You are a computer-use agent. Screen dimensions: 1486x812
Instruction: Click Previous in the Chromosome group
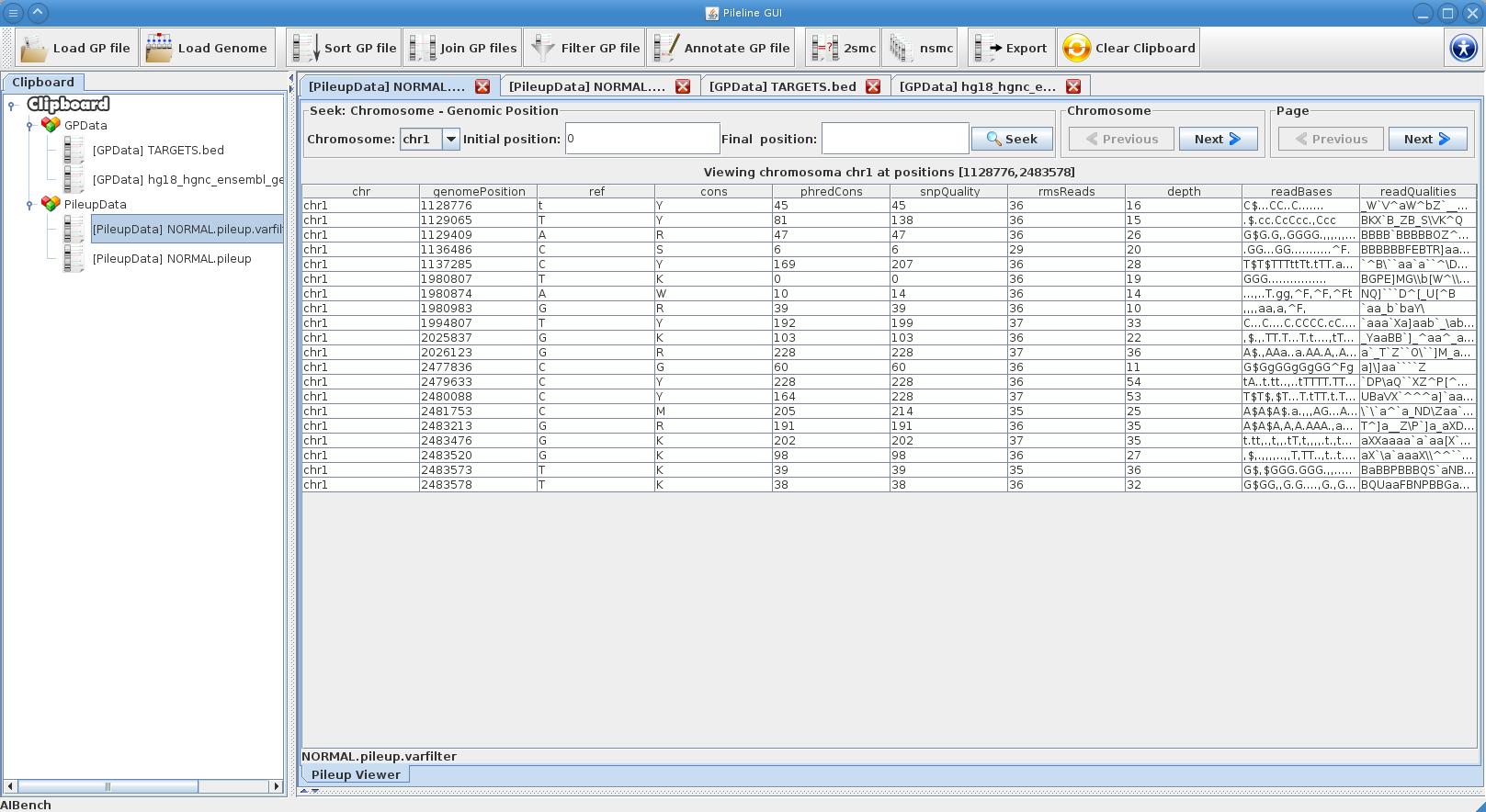click(x=1121, y=139)
